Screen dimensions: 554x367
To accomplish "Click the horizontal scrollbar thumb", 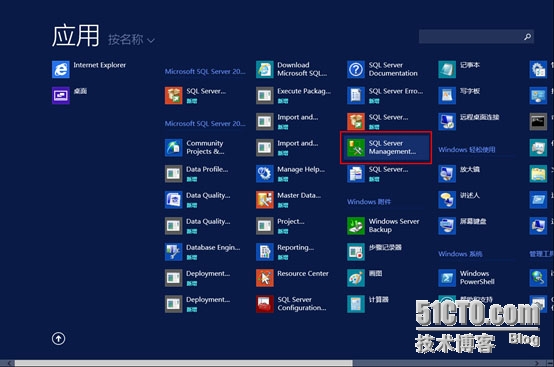I will point(184,363).
